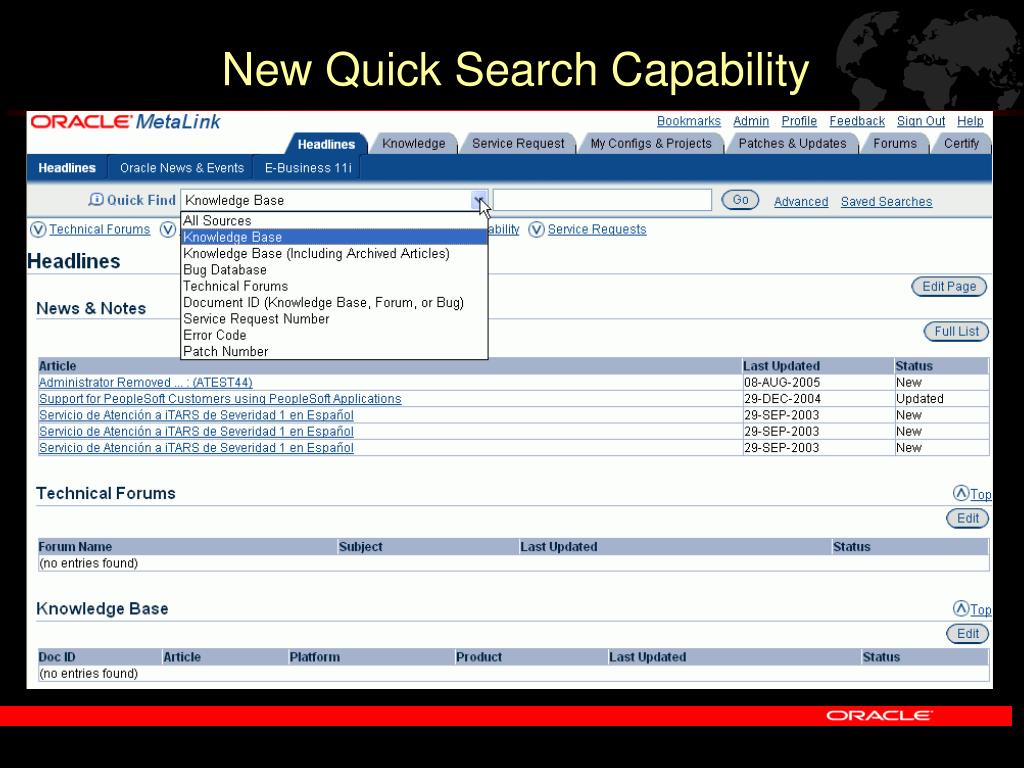Select All Sources from the dropdown list
Screen dimensions: 1024x768
point(334,221)
